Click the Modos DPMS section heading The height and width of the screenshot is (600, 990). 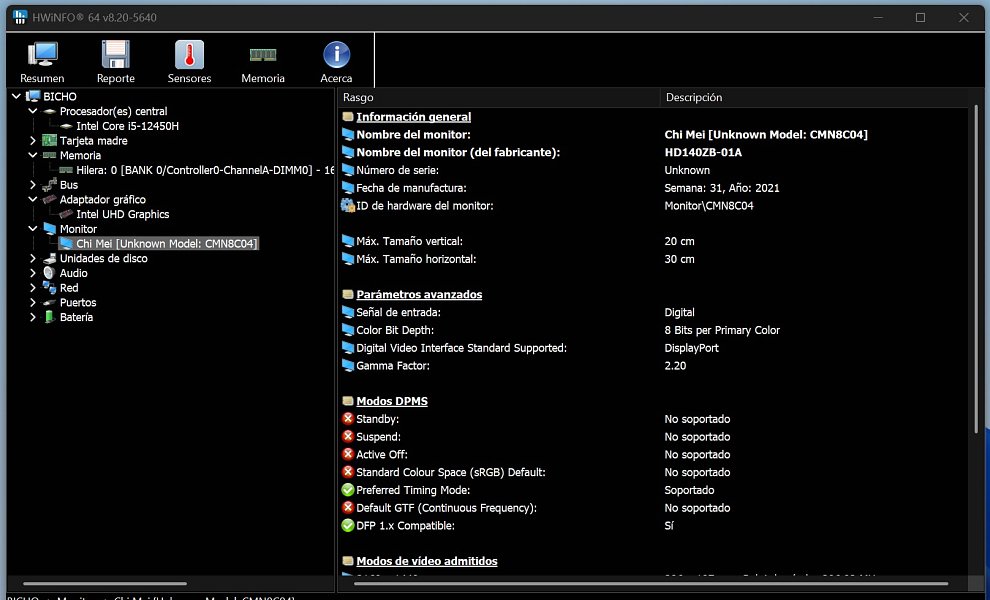click(x=392, y=401)
